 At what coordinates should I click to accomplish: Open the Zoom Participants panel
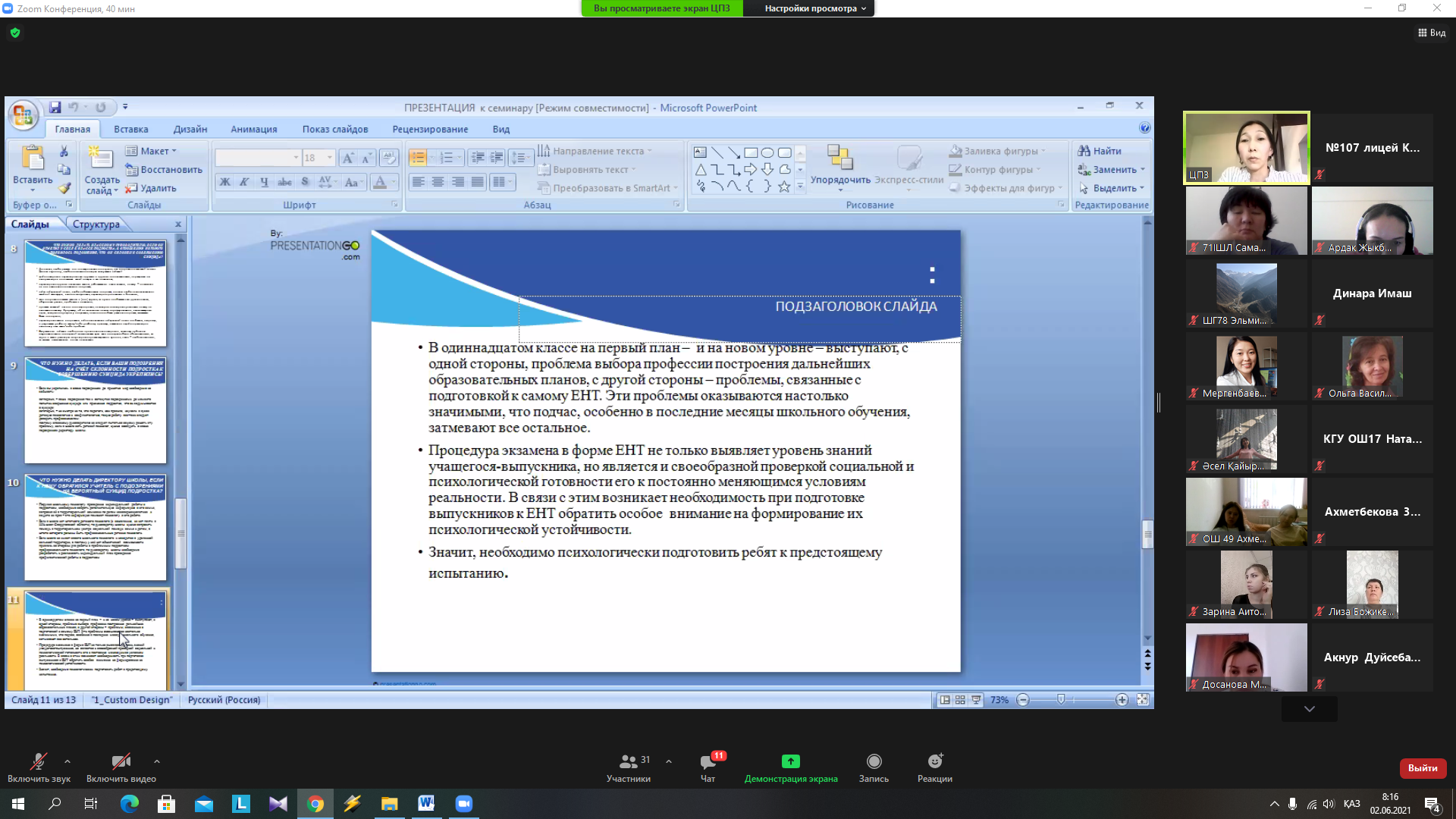(629, 762)
